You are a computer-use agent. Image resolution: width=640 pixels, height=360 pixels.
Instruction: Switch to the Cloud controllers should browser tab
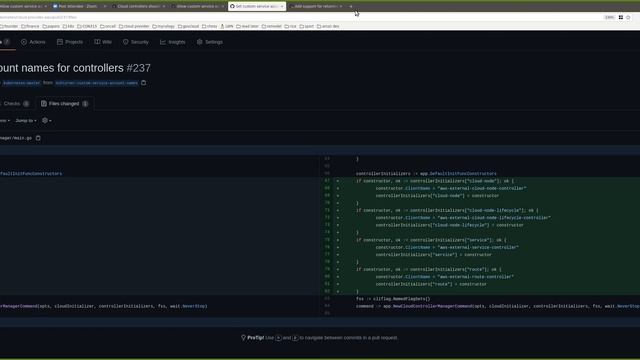point(138,7)
